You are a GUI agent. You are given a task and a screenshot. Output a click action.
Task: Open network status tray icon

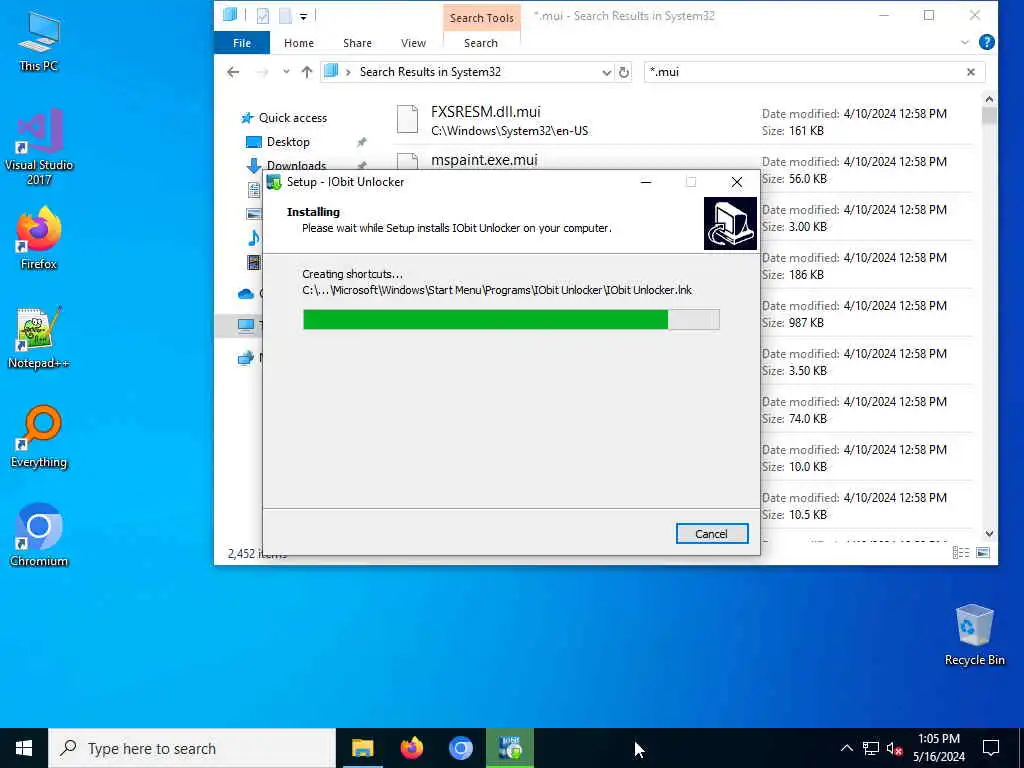coord(871,748)
